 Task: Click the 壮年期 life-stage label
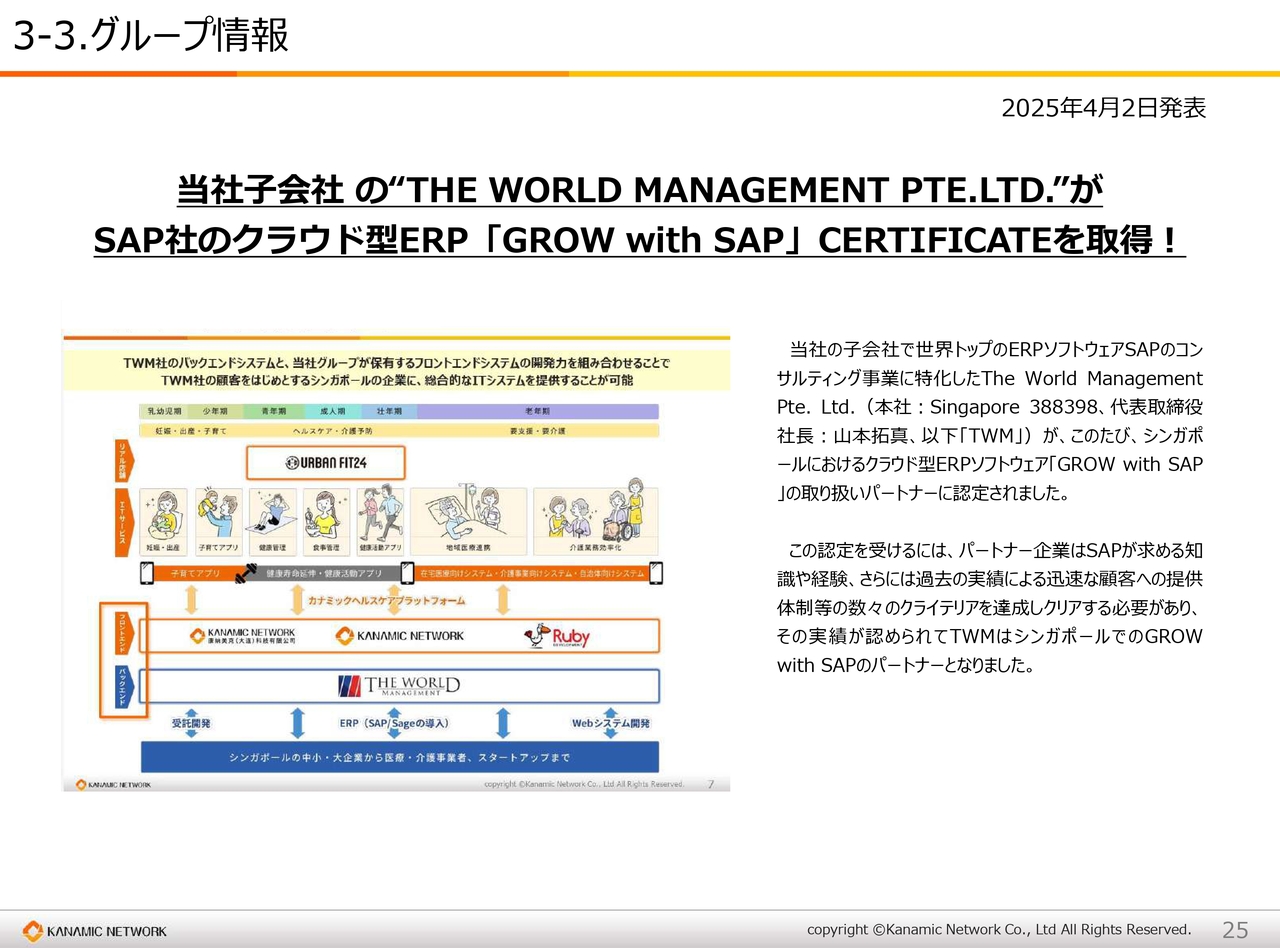tap(388, 411)
